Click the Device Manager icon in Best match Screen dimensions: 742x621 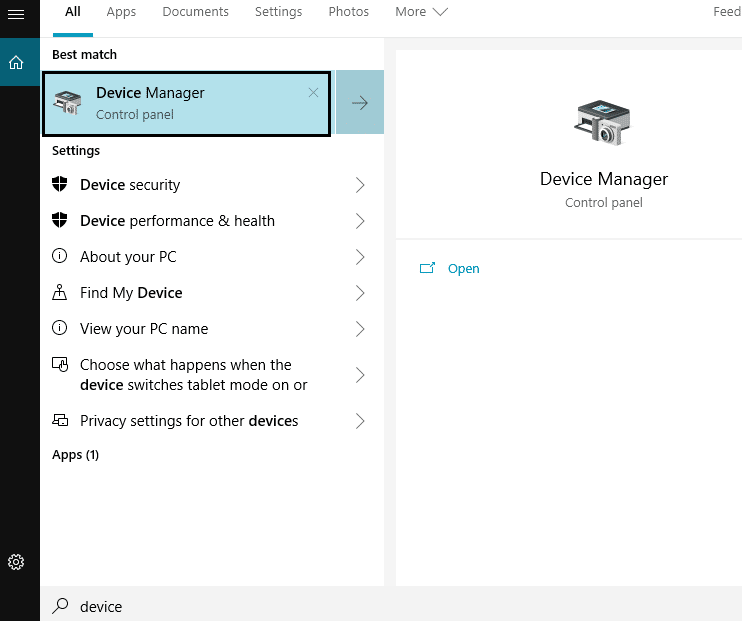[x=67, y=103]
